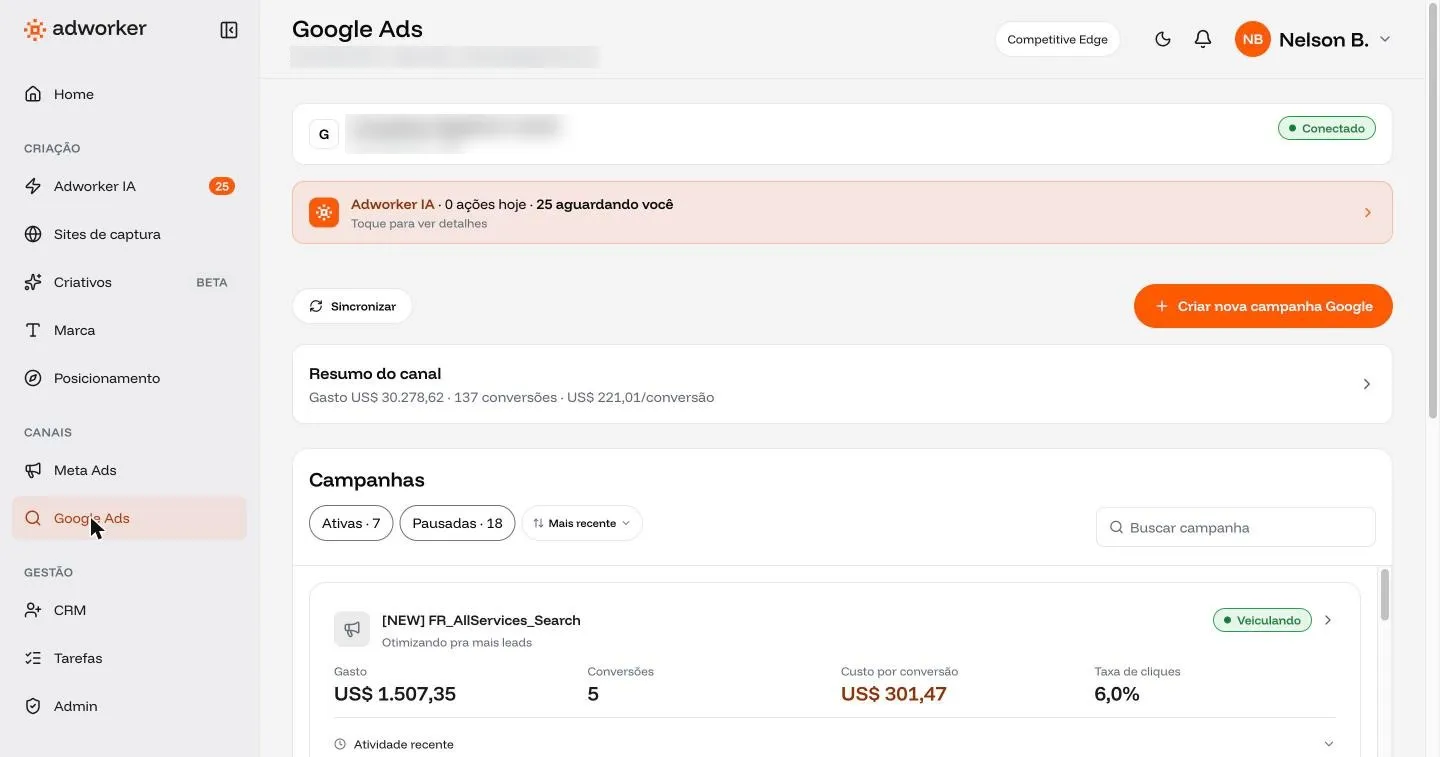Screen dimensions: 1440x757
Task: Select the Ativas · 7 filter
Action: point(351,523)
